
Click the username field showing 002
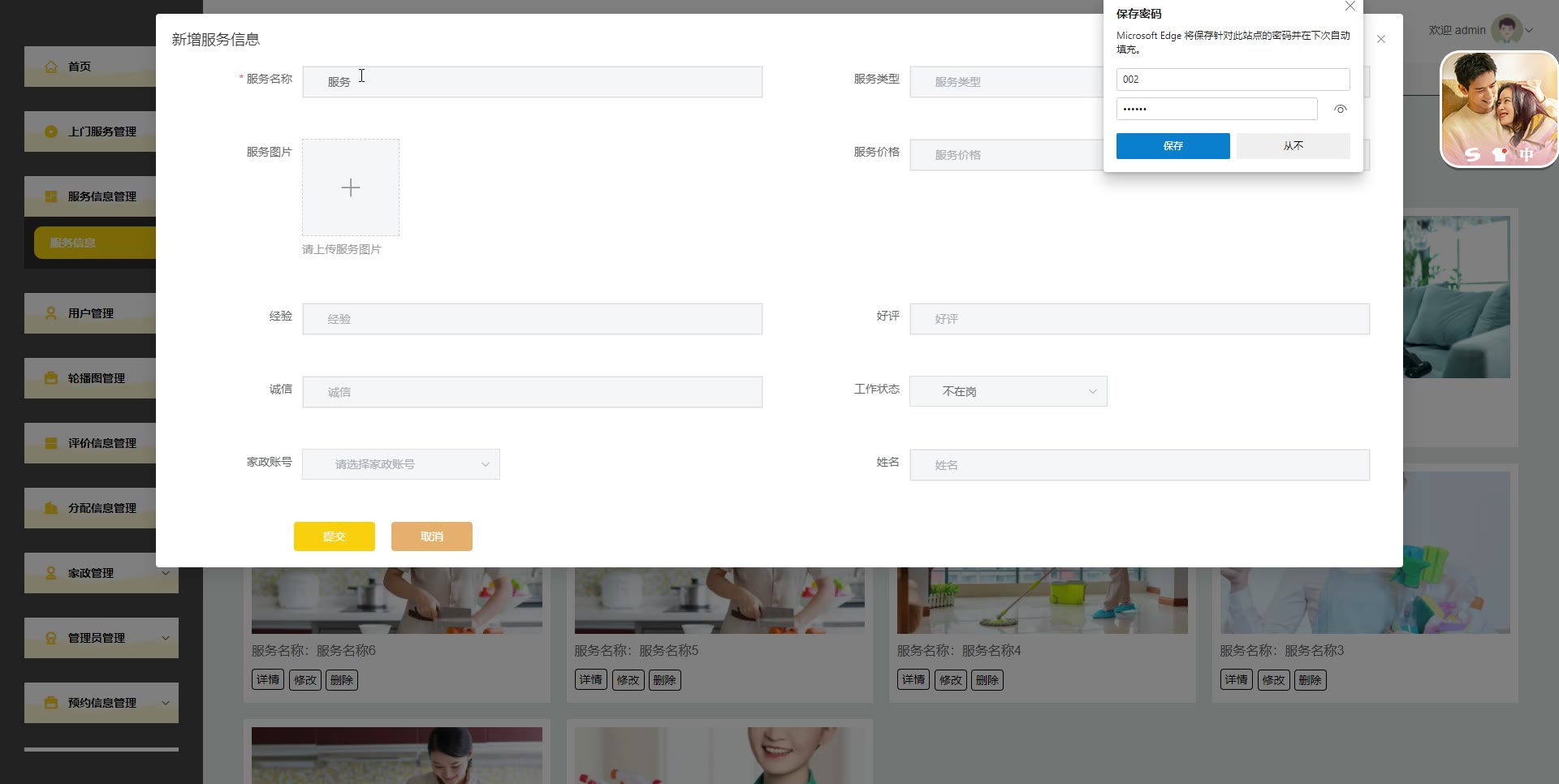1233,80
